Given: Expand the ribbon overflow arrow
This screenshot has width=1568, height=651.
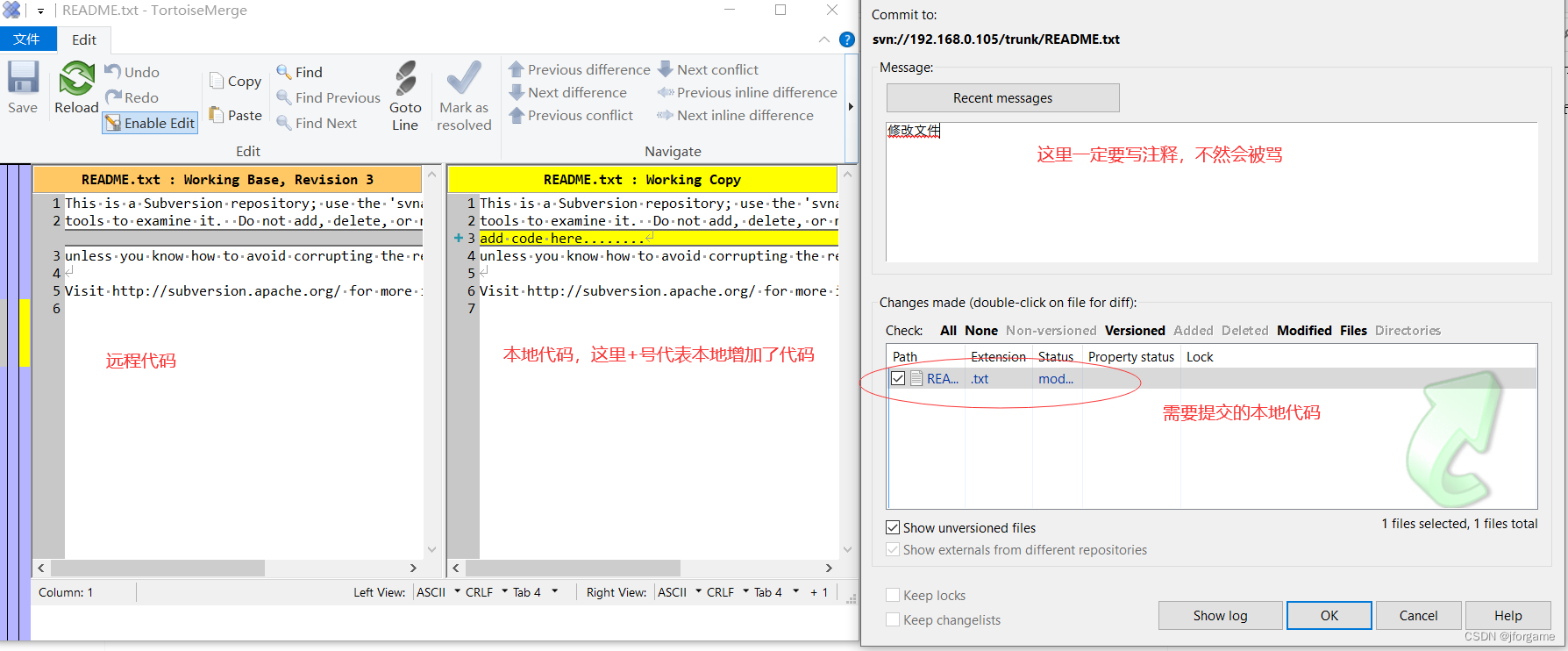Looking at the screenshot, I should pos(850,107).
